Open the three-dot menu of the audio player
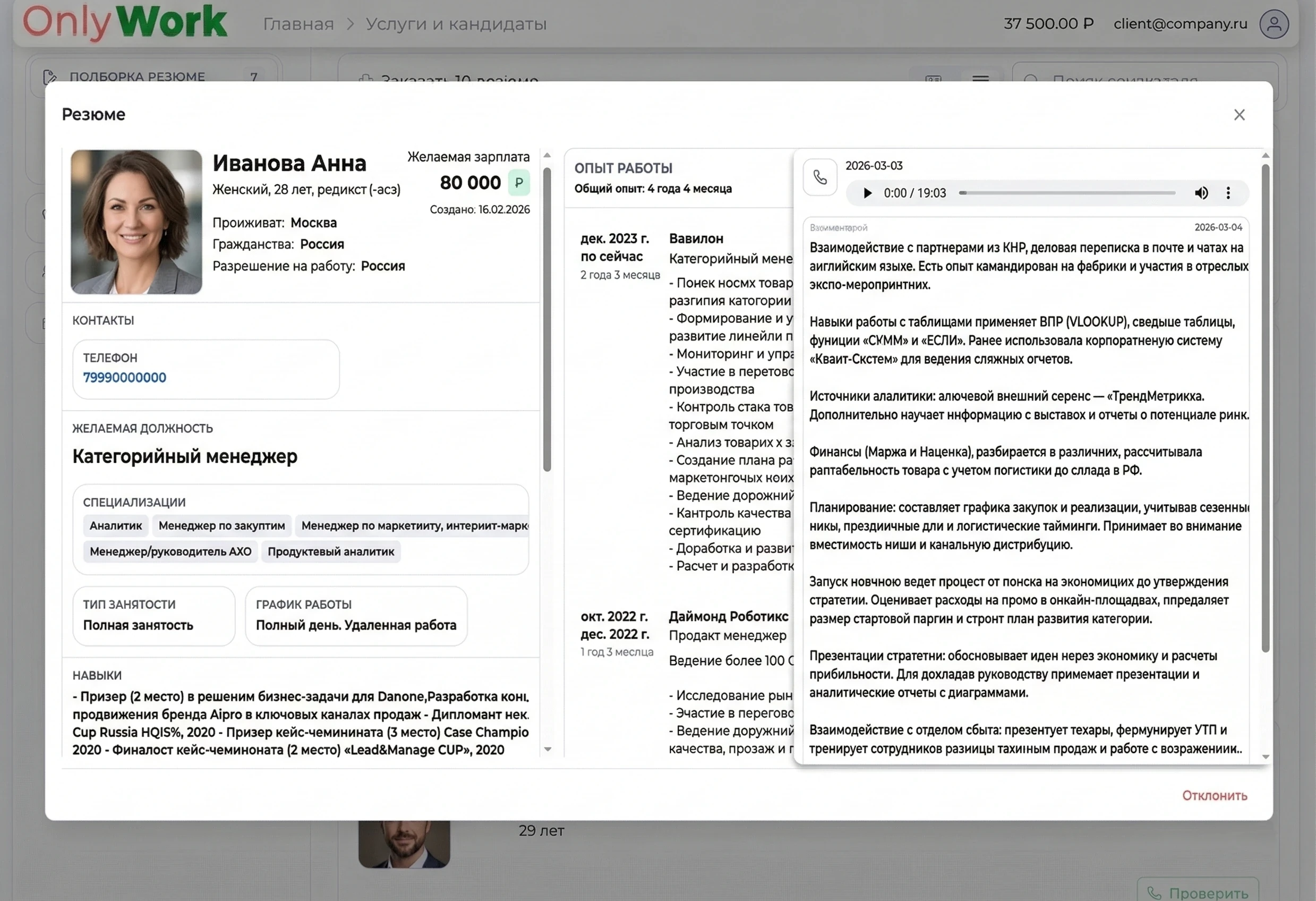 1229,193
